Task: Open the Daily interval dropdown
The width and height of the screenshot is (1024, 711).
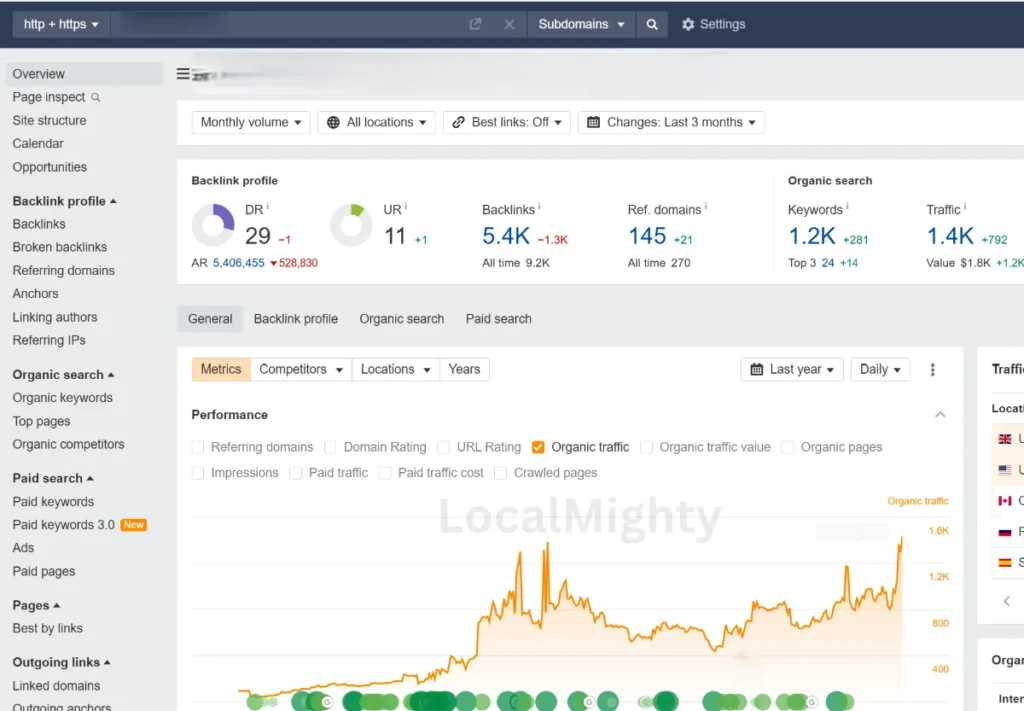Action: coord(880,370)
